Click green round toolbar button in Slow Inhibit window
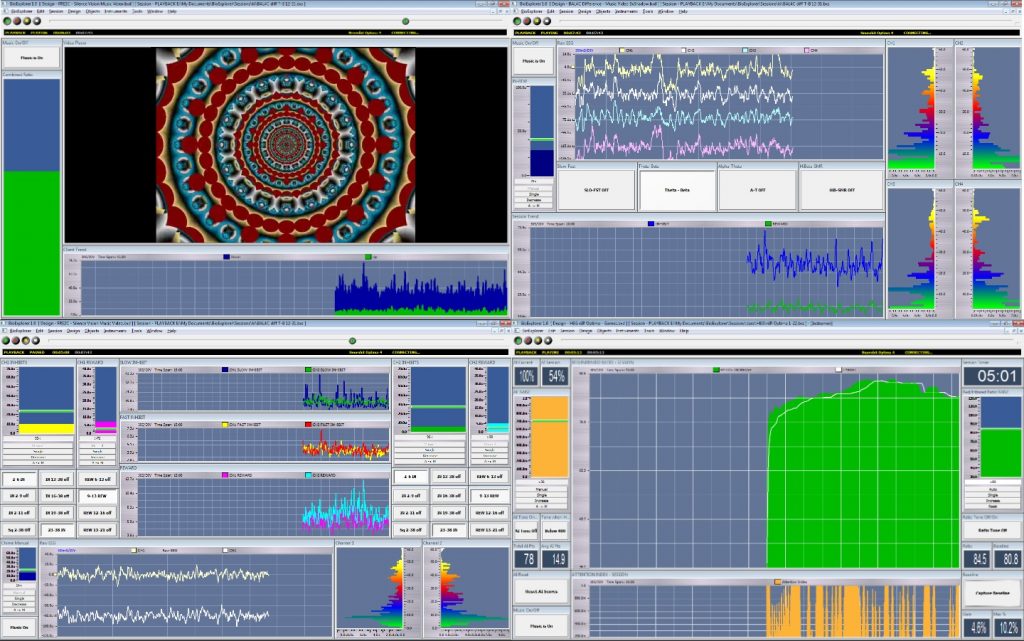Image resolution: width=1024 pixels, height=641 pixels. pos(6,341)
